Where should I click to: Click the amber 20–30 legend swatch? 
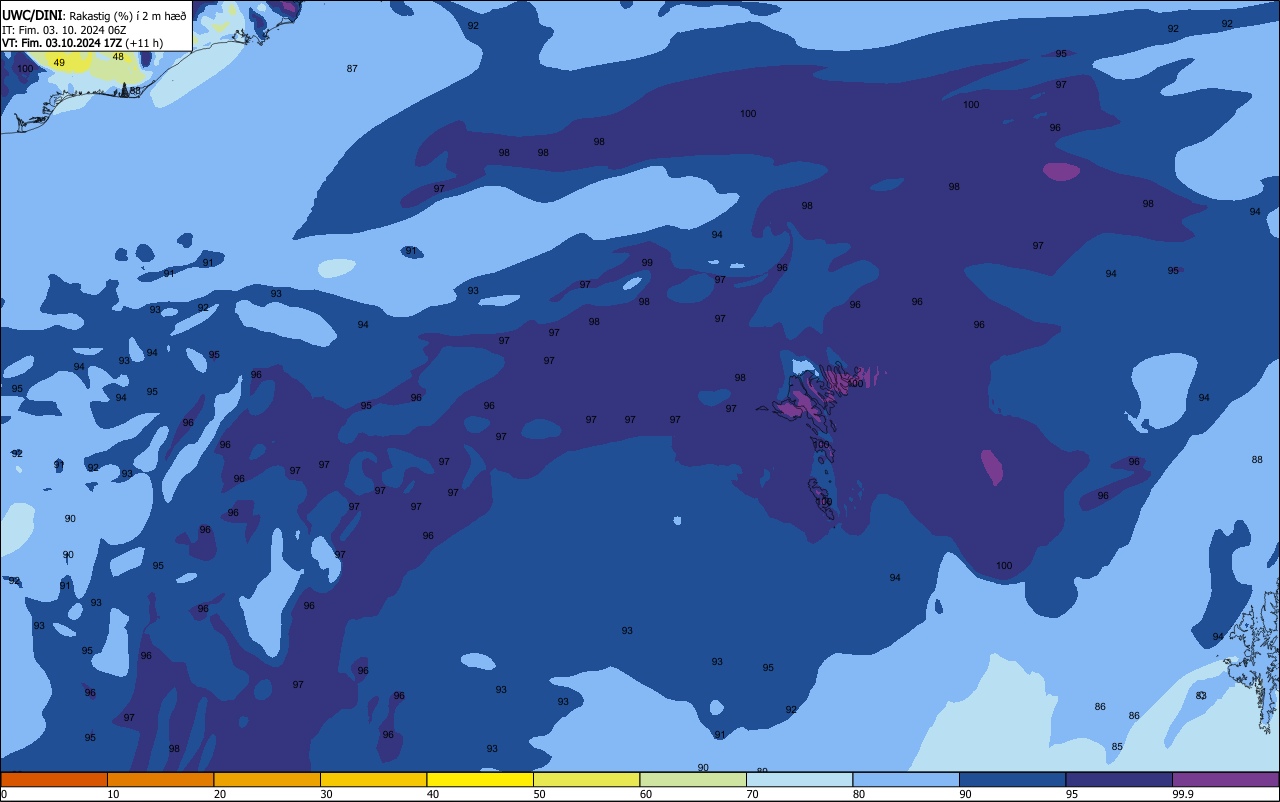pos(267,779)
